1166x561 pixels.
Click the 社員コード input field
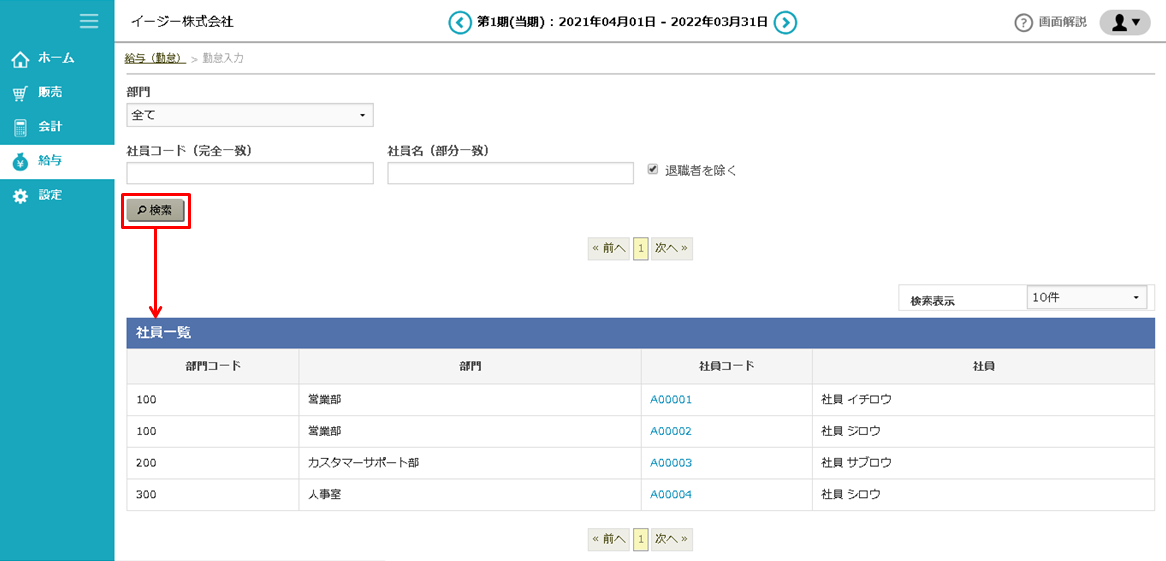click(250, 174)
